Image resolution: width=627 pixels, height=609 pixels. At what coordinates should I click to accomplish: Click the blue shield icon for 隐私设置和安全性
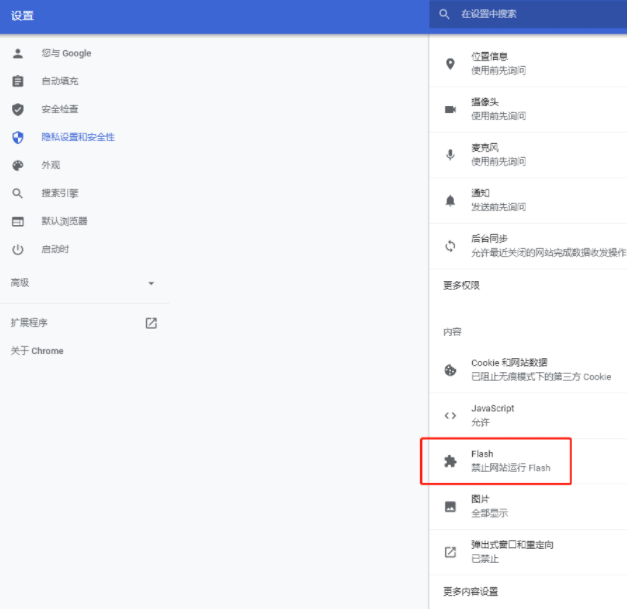(x=18, y=137)
